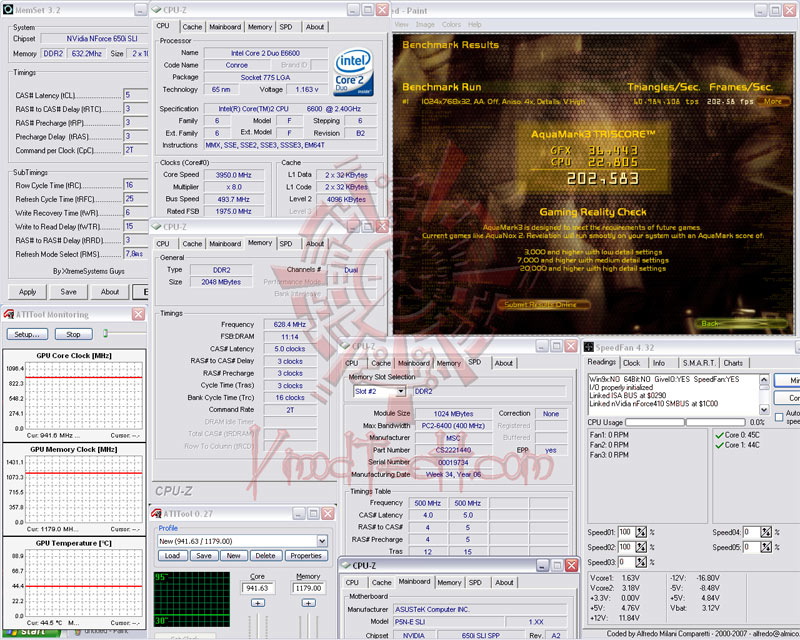Screen dimensions: 800x640
Task: Click the About button in MemSet
Action: click(x=110, y=292)
